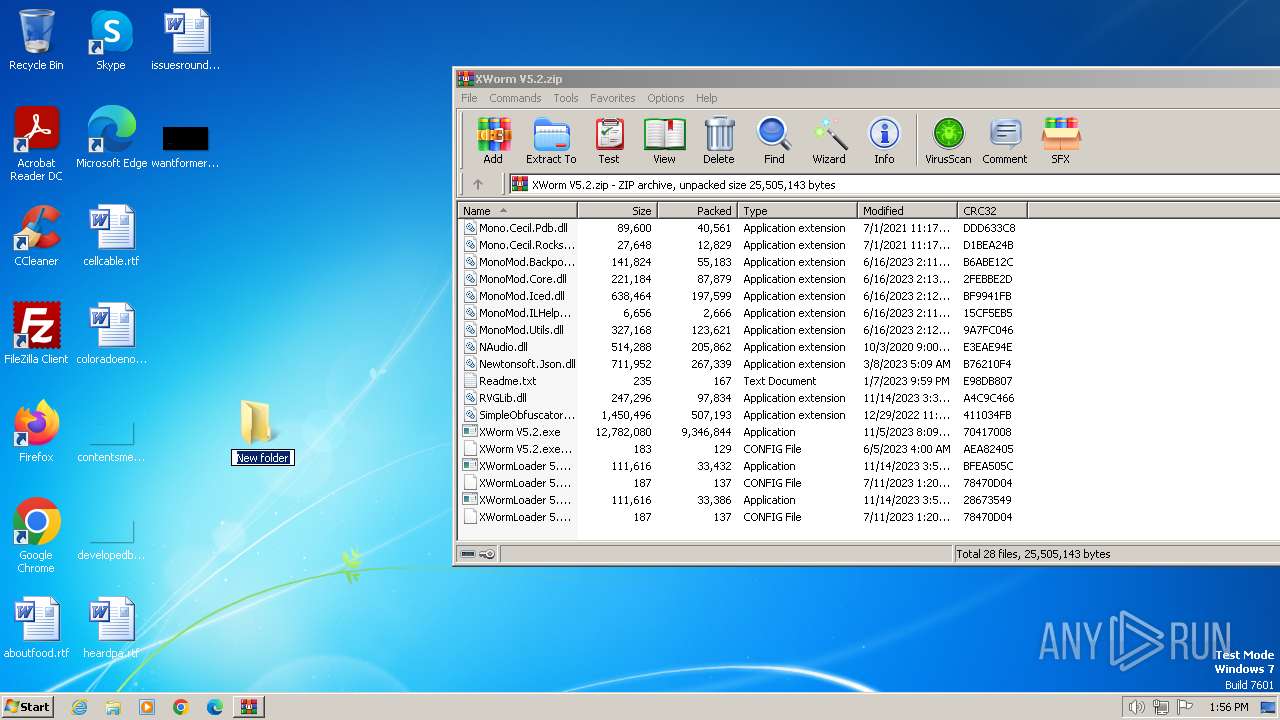The image size is (1280, 720).
Task: Open Internet Explorer from the taskbar
Action: pyautogui.click(x=79, y=707)
